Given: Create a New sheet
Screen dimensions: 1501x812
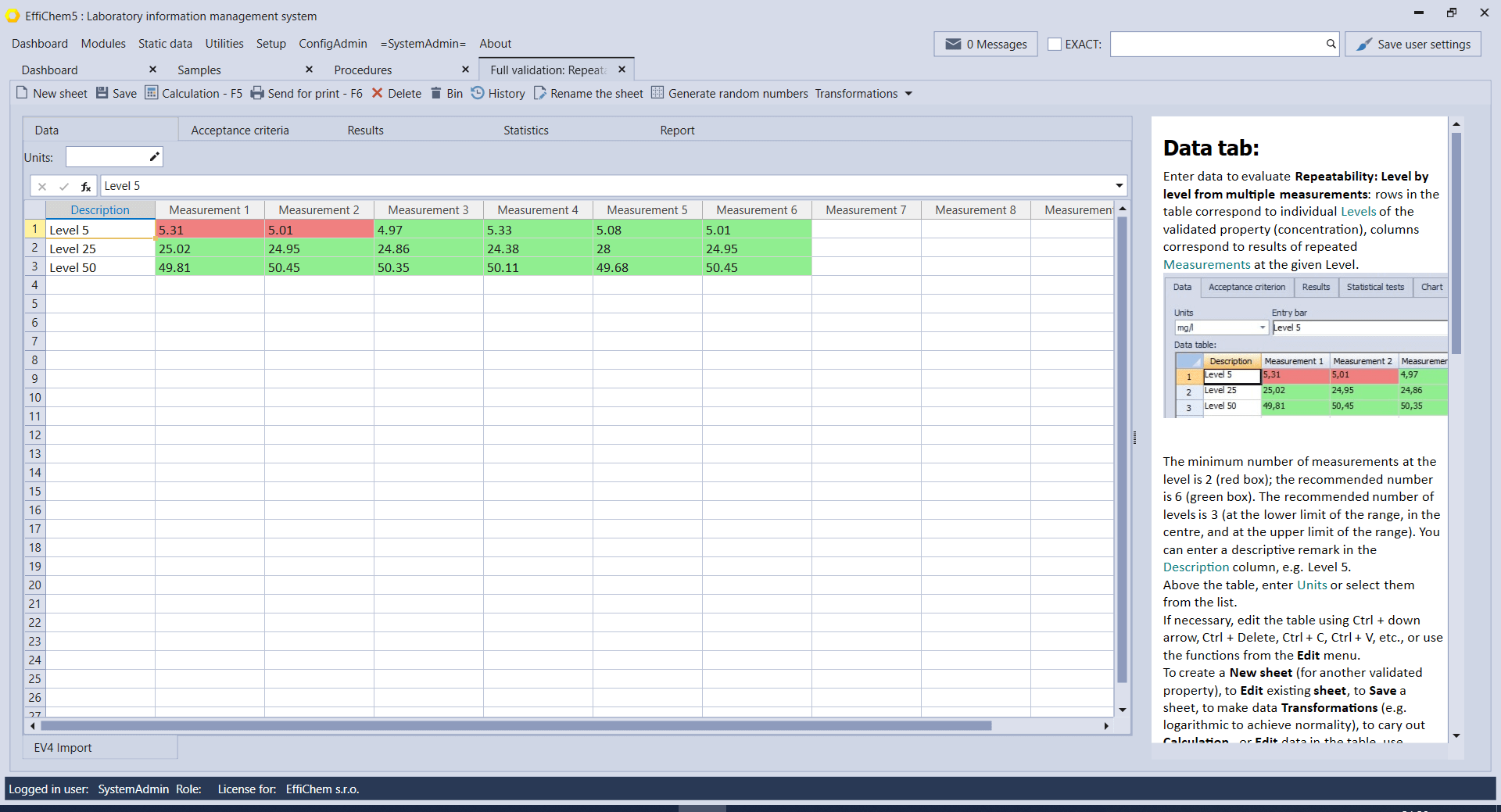Looking at the screenshot, I should tap(52, 93).
